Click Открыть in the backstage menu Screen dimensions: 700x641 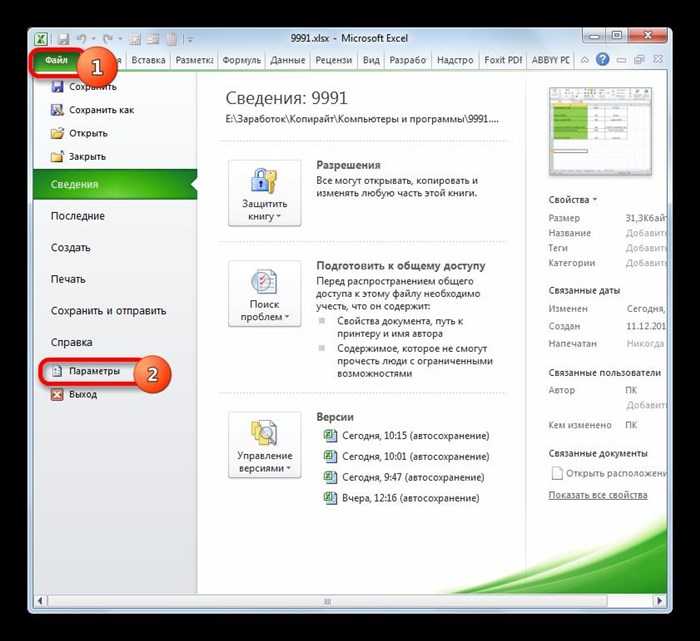(88, 133)
